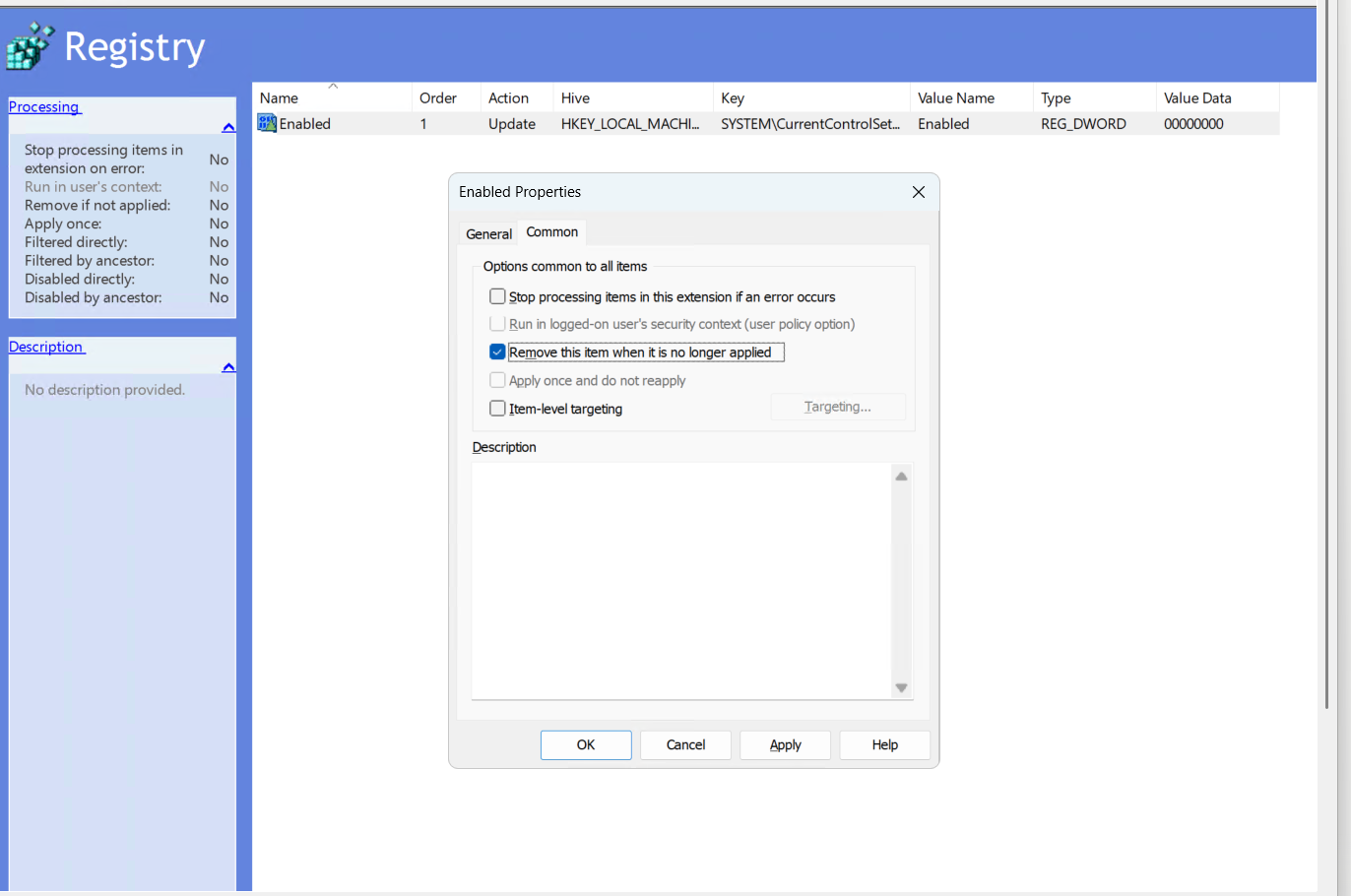Sort list by the Type column header

tap(1095, 97)
